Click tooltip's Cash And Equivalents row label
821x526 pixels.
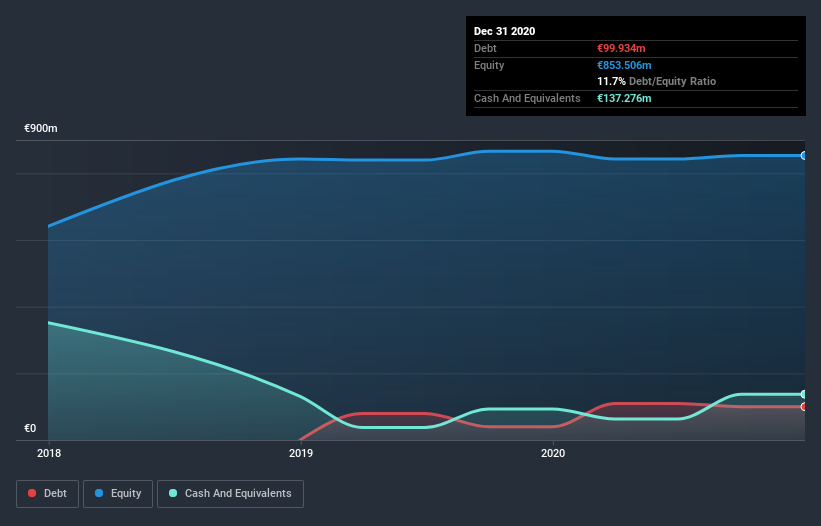(527, 98)
